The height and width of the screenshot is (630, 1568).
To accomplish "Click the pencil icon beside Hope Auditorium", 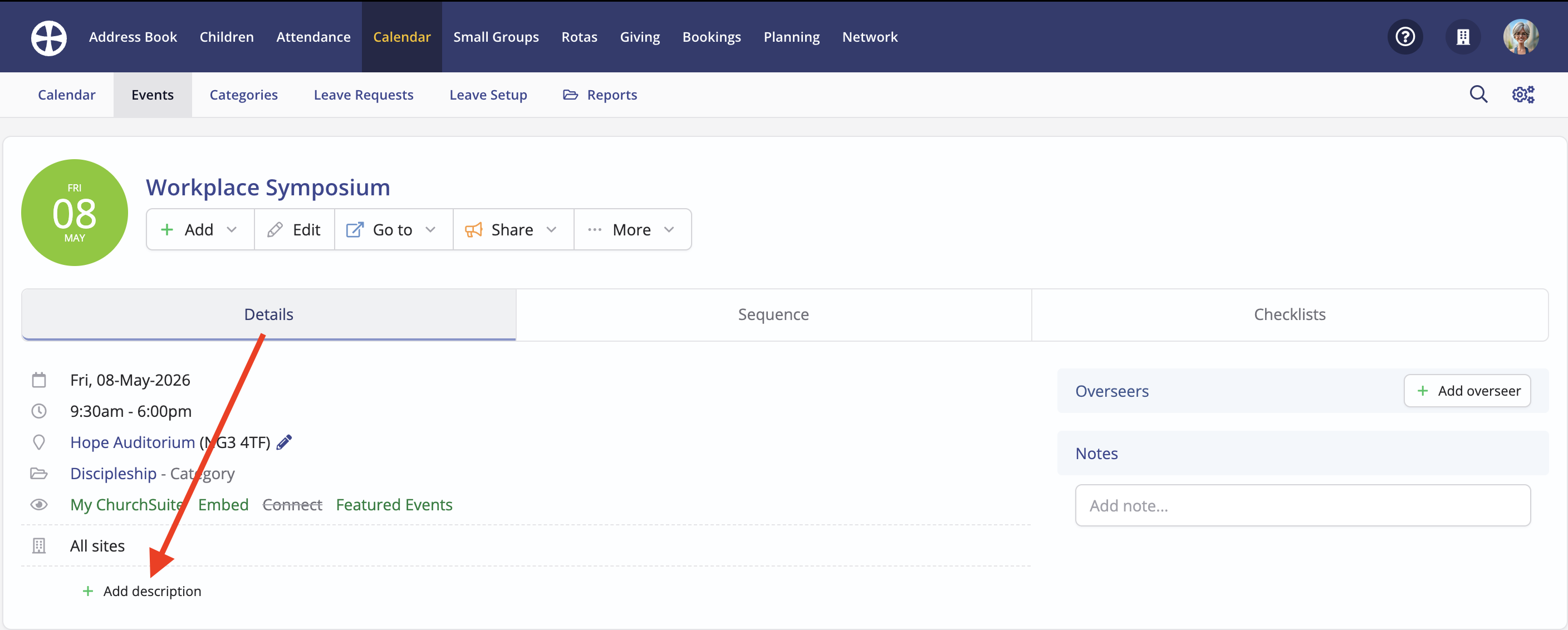I will tap(285, 442).
